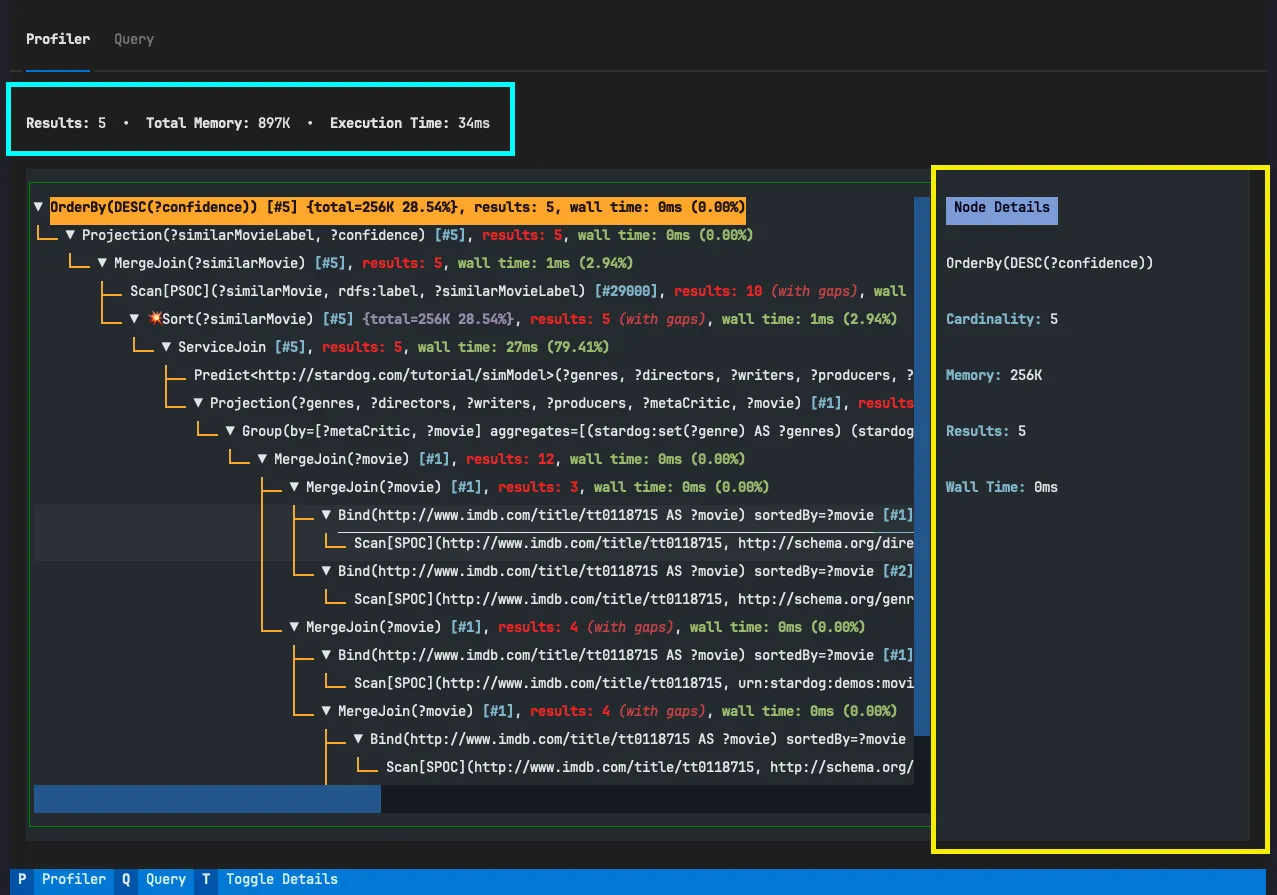The width and height of the screenshot is (1277, 895).
Task: Click the T key badge in footer
Action: [205, 880]
